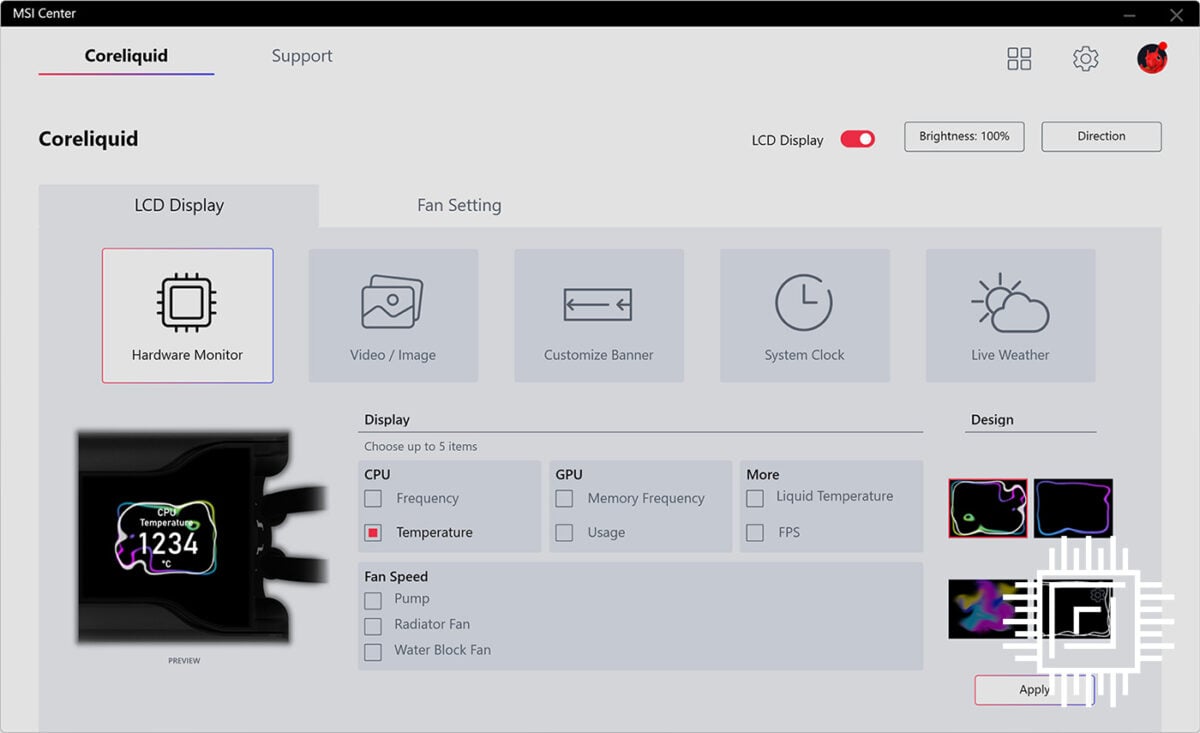Select the System Clock display mode
The height and width of the screenshot is (733, 1200).
coord(805,316)
